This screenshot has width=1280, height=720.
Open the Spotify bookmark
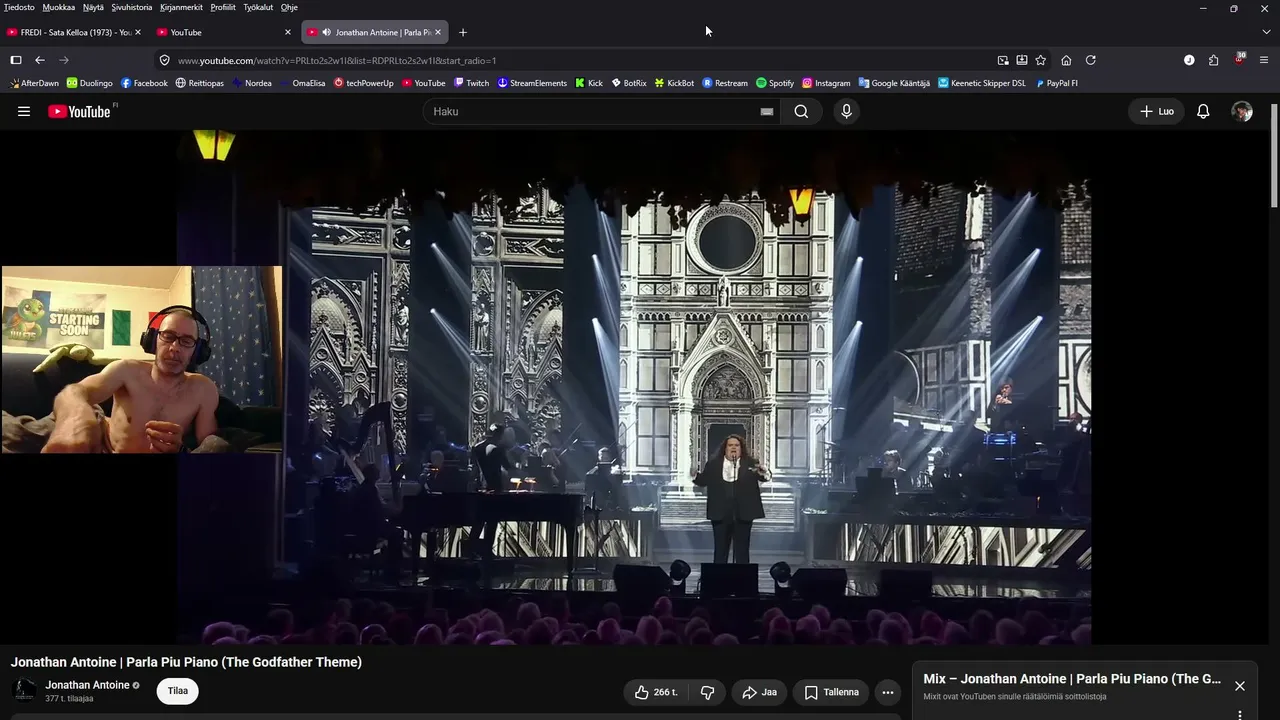click(x=775, y=83)
